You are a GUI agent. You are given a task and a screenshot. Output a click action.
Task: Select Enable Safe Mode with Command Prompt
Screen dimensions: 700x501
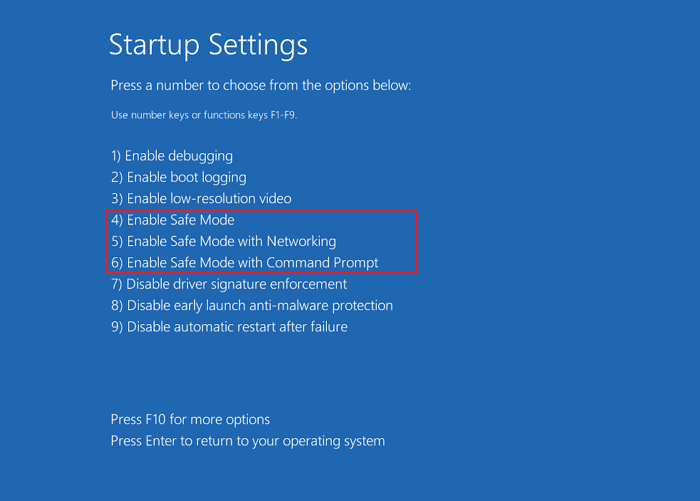(x=244, y=263)
